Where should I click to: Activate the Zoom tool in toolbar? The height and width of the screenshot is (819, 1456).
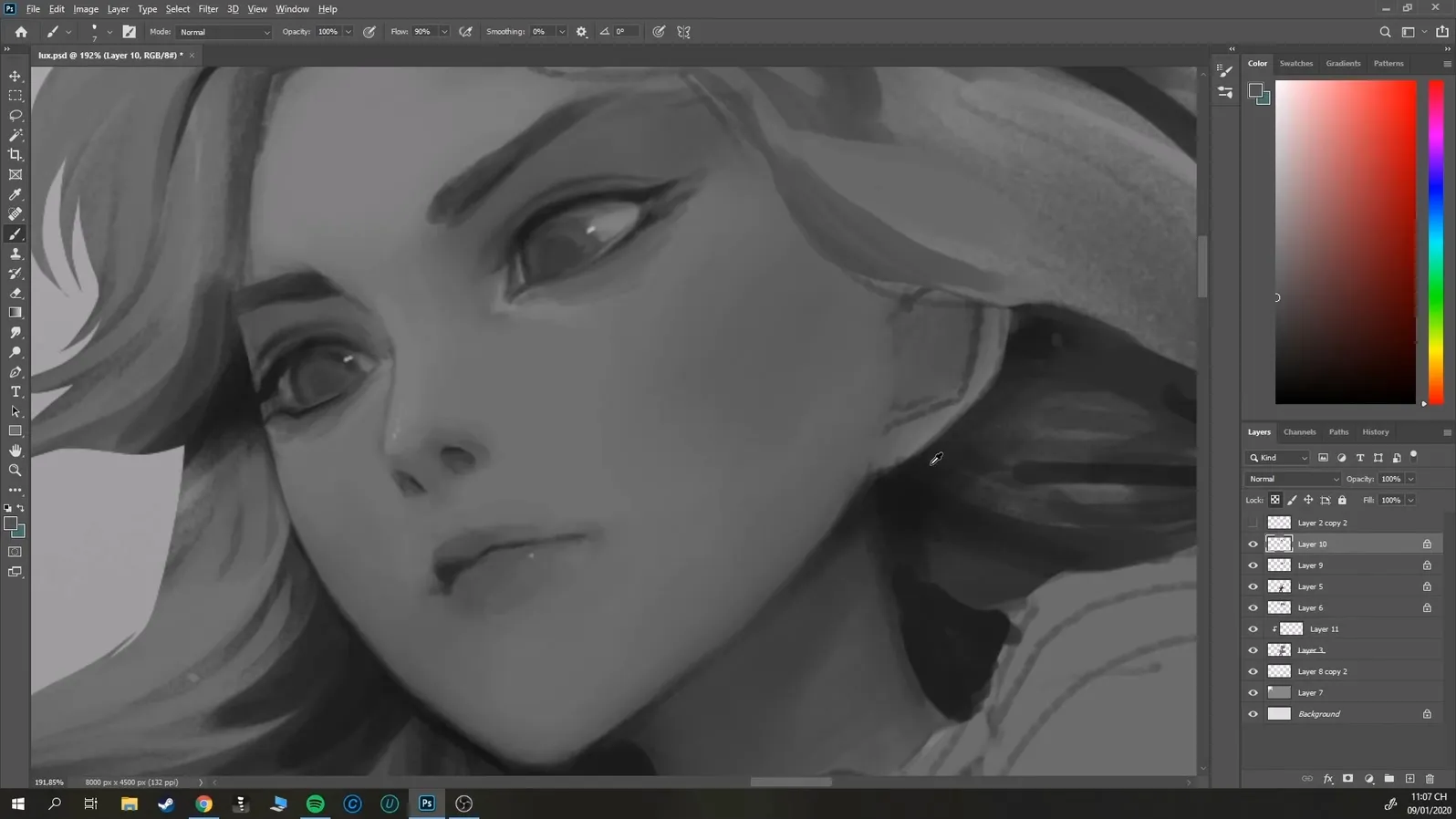point(16,471)
